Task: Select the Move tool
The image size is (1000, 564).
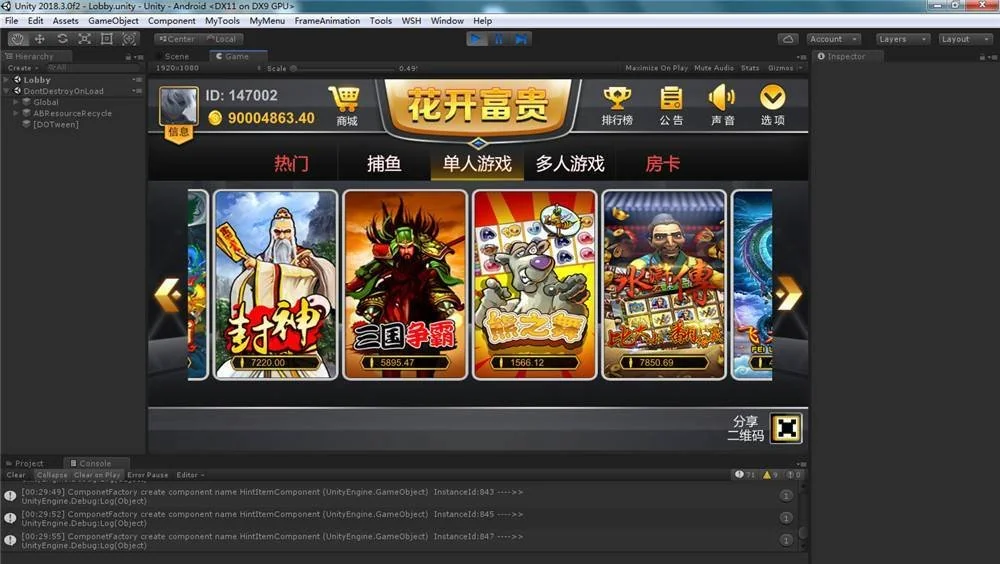Action: [x=40, y=39]
